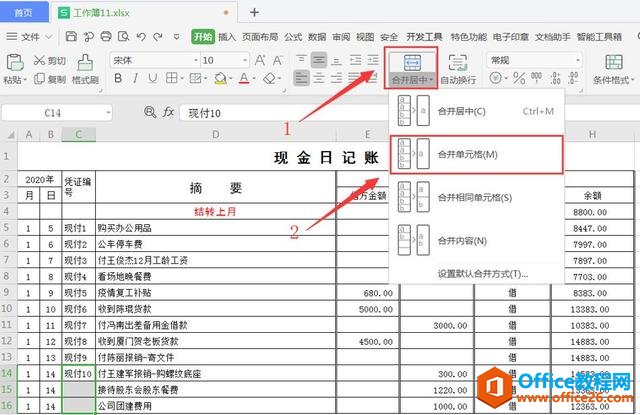Viewport: 640px width, 415px height.
Task: Toggle Bold formatting
Action: (118, 78)
